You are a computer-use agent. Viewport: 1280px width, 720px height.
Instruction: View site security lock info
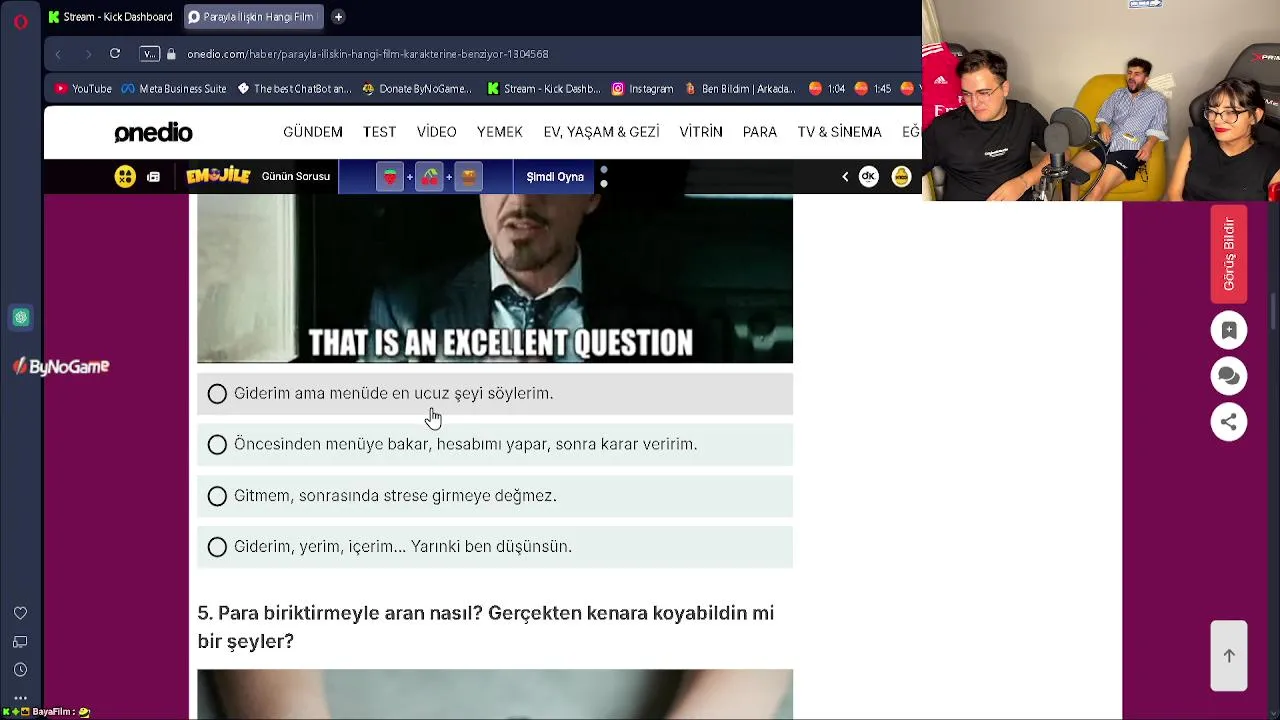(171, 54)
